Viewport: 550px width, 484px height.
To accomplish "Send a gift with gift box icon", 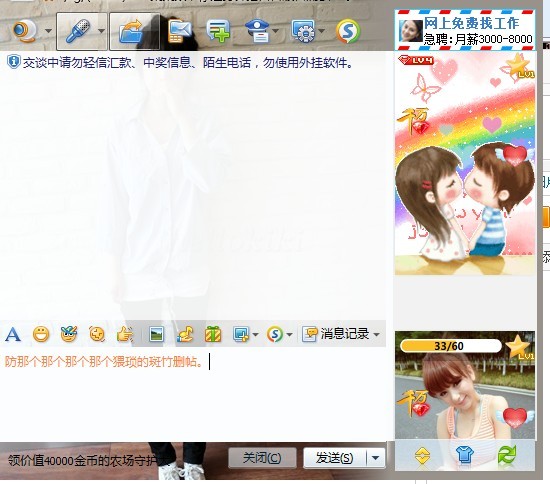I will (213, 334).
